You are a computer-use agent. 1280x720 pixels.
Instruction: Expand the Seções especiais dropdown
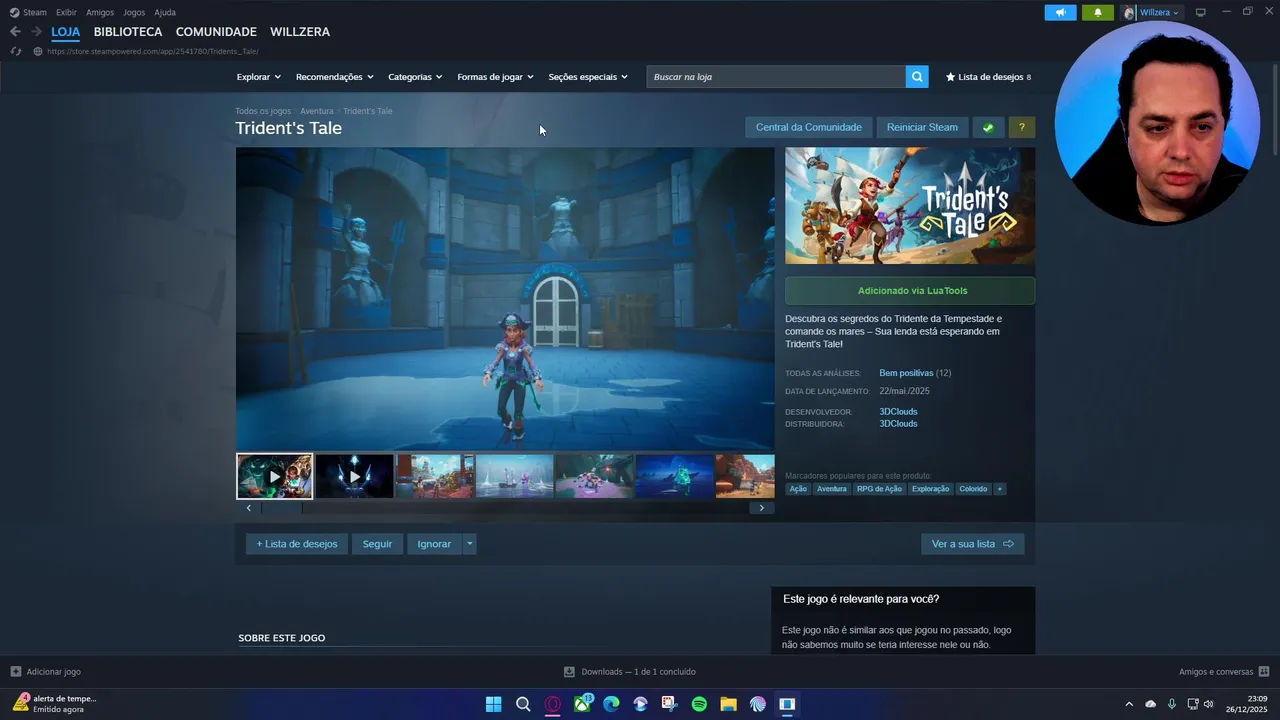[588, 77]
